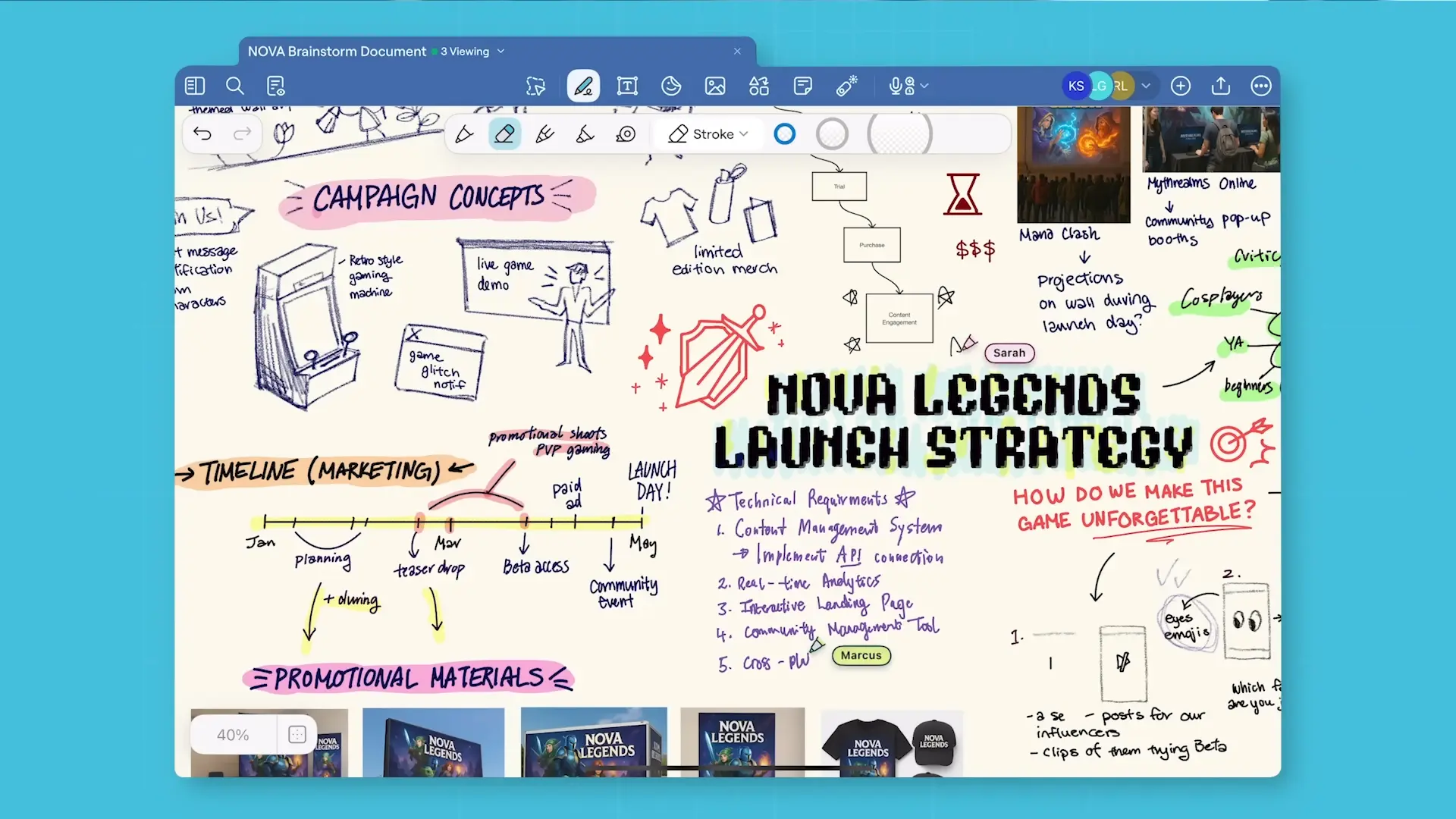The image size is (1456, 819).
Task: Click the 40% zoom level indicator
Action: click(x=233, y=735)
